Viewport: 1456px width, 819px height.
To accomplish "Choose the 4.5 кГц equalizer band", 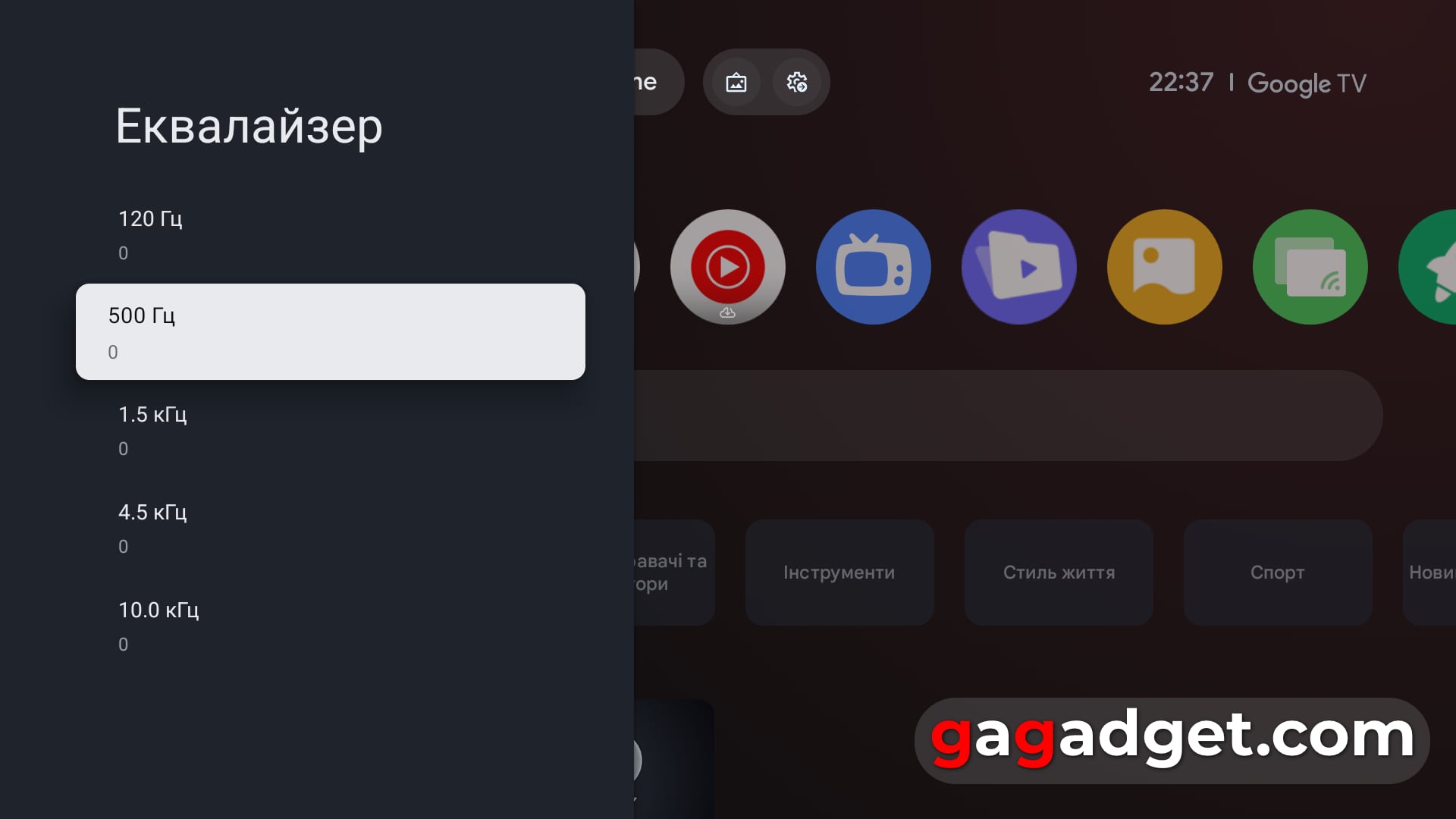I will [331, 529].
